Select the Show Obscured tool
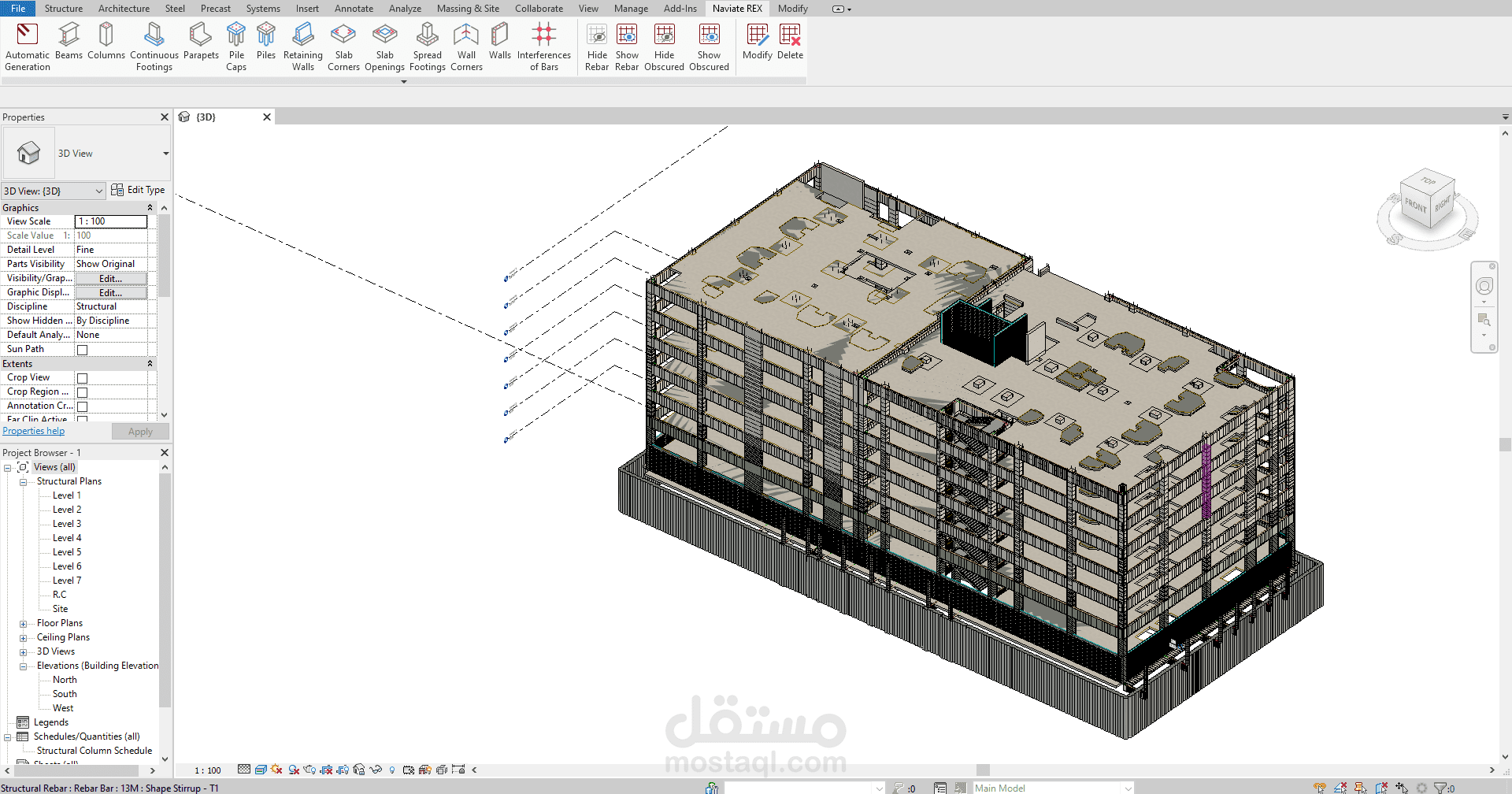1512x794 pixels. pyautogui.click(x=709, y=45)
